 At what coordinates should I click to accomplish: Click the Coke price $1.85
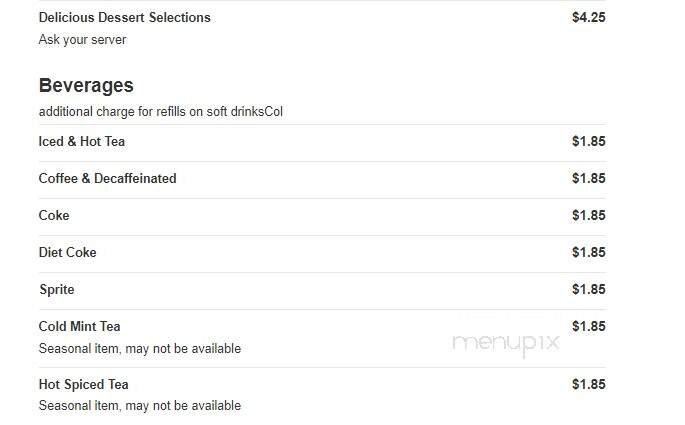588,215
